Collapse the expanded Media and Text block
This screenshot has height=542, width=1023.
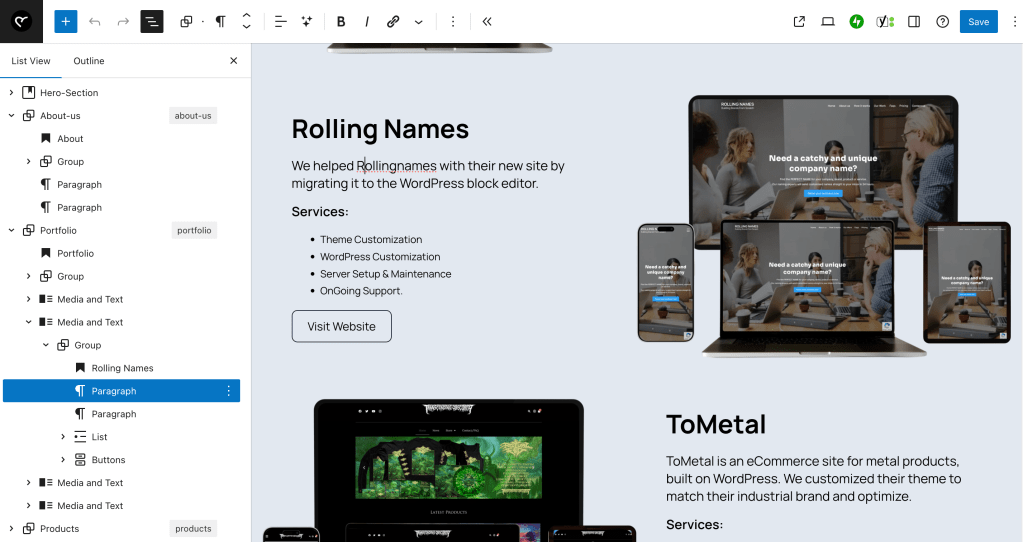28,322
